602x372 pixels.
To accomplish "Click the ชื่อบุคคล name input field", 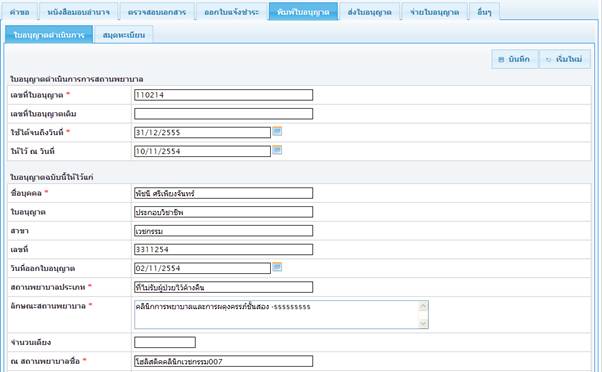I will 223,193.
